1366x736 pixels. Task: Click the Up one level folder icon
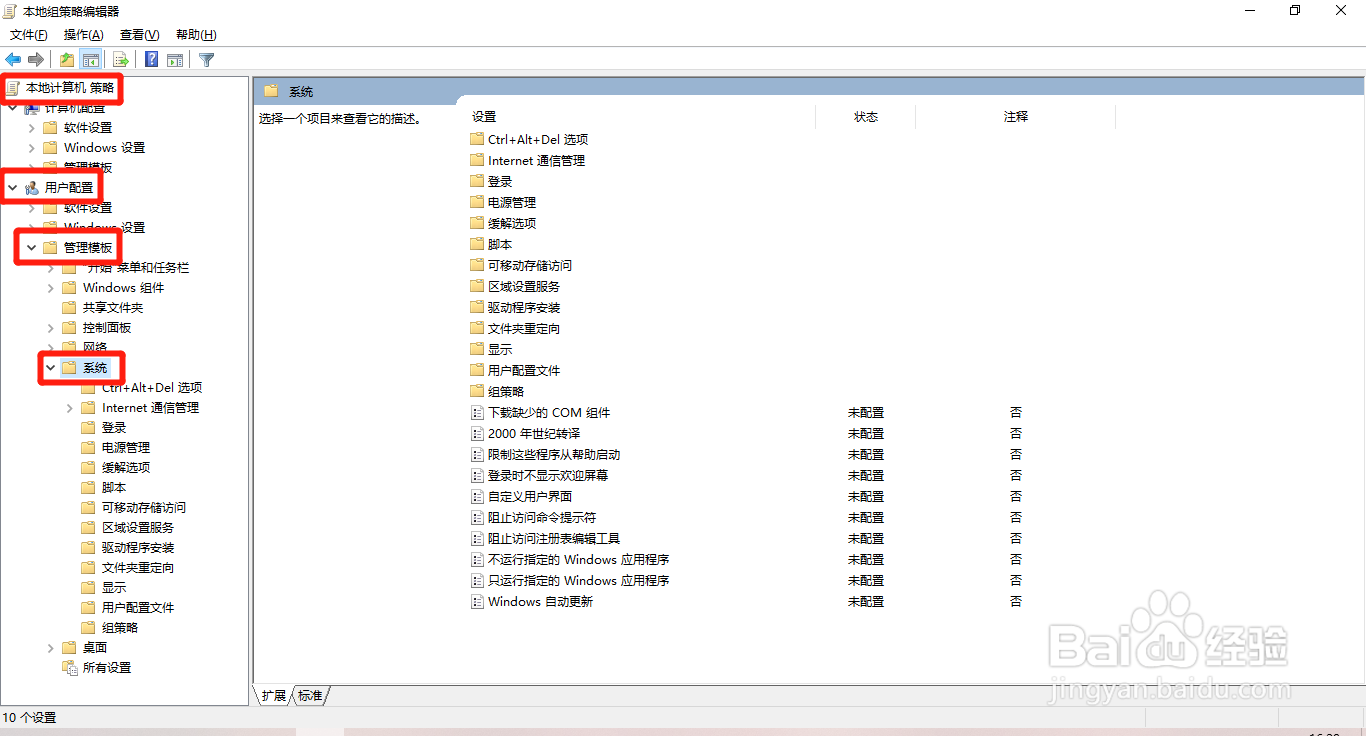click(x=66, y=59)
